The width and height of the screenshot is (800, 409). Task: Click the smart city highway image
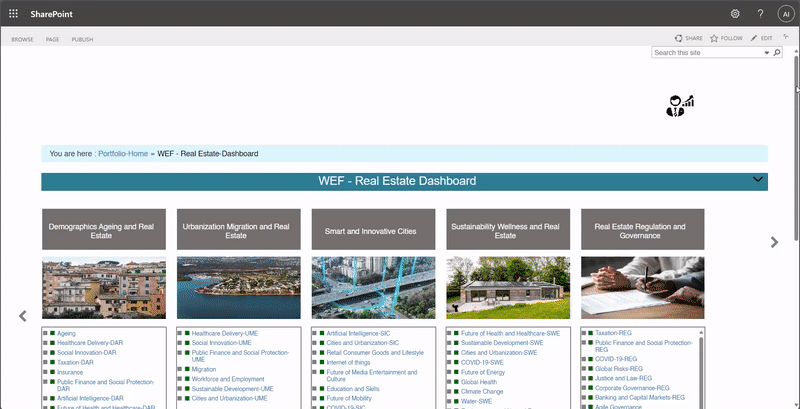[x=373, y=288]
